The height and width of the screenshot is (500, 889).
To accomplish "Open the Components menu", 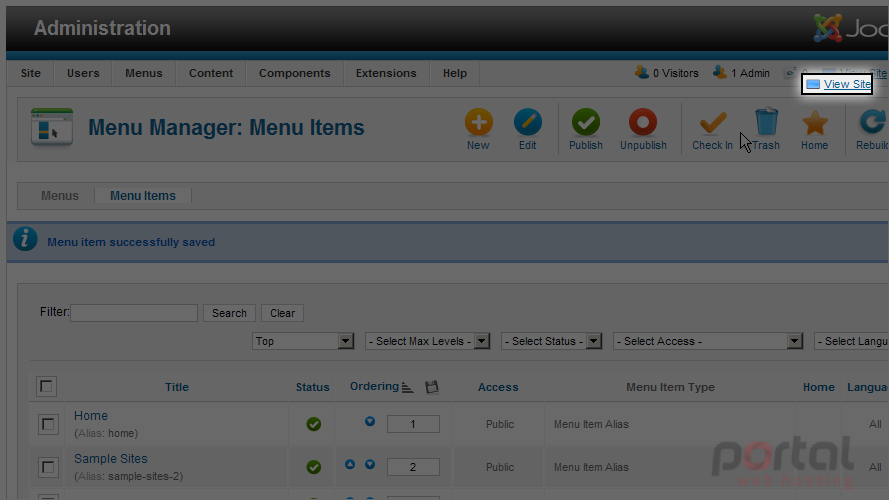I will (294, 73).
